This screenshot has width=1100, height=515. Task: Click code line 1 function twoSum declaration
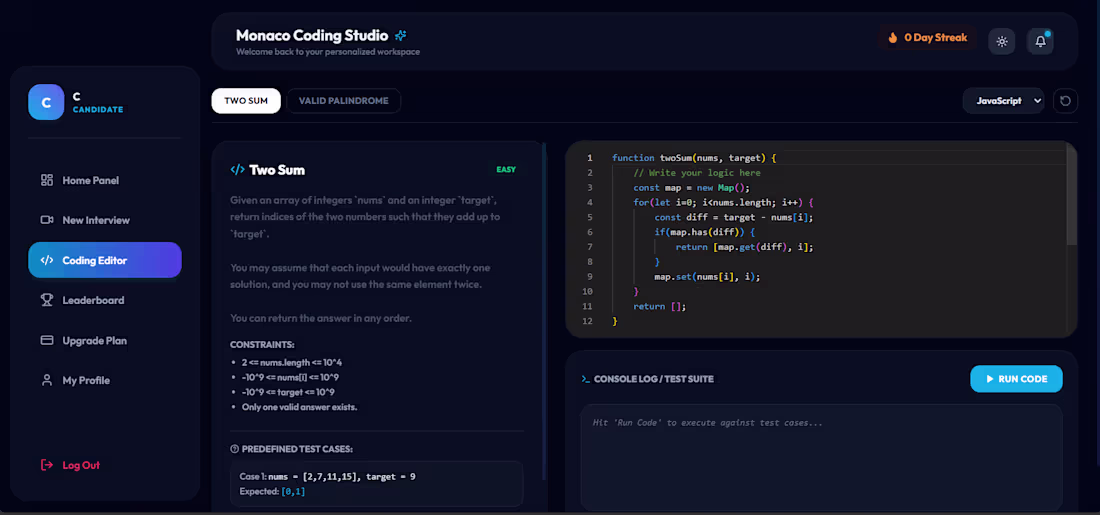coord(694,158)
